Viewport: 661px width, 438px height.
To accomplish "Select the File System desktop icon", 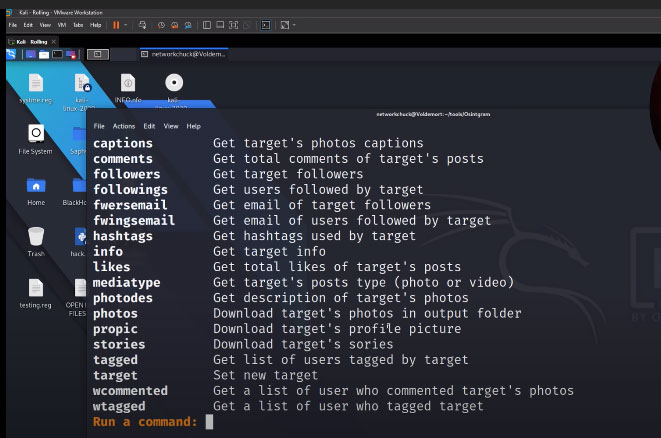I will coord(36,140).
